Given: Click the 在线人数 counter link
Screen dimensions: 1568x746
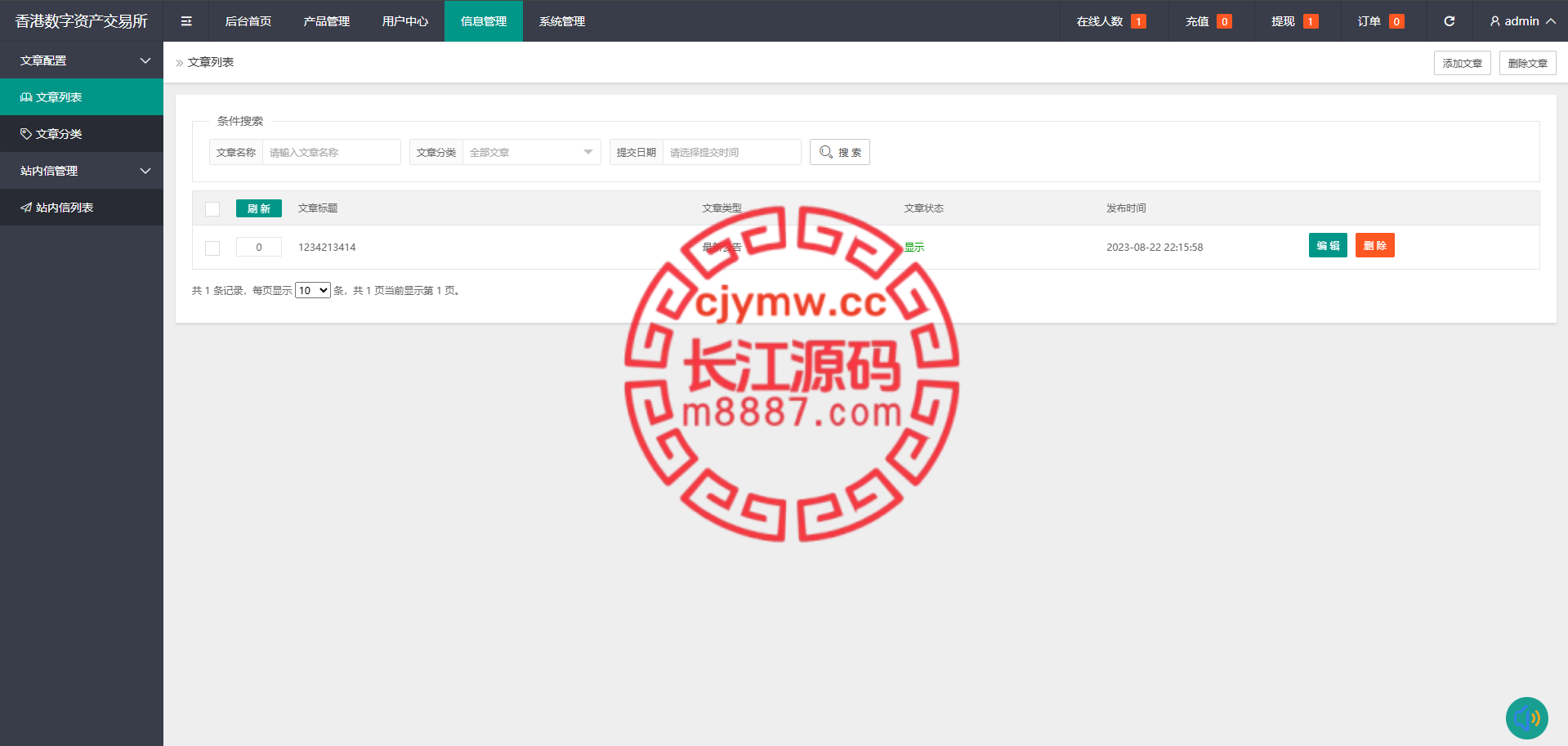Looking at the screenshot, I should point(1110,21).
